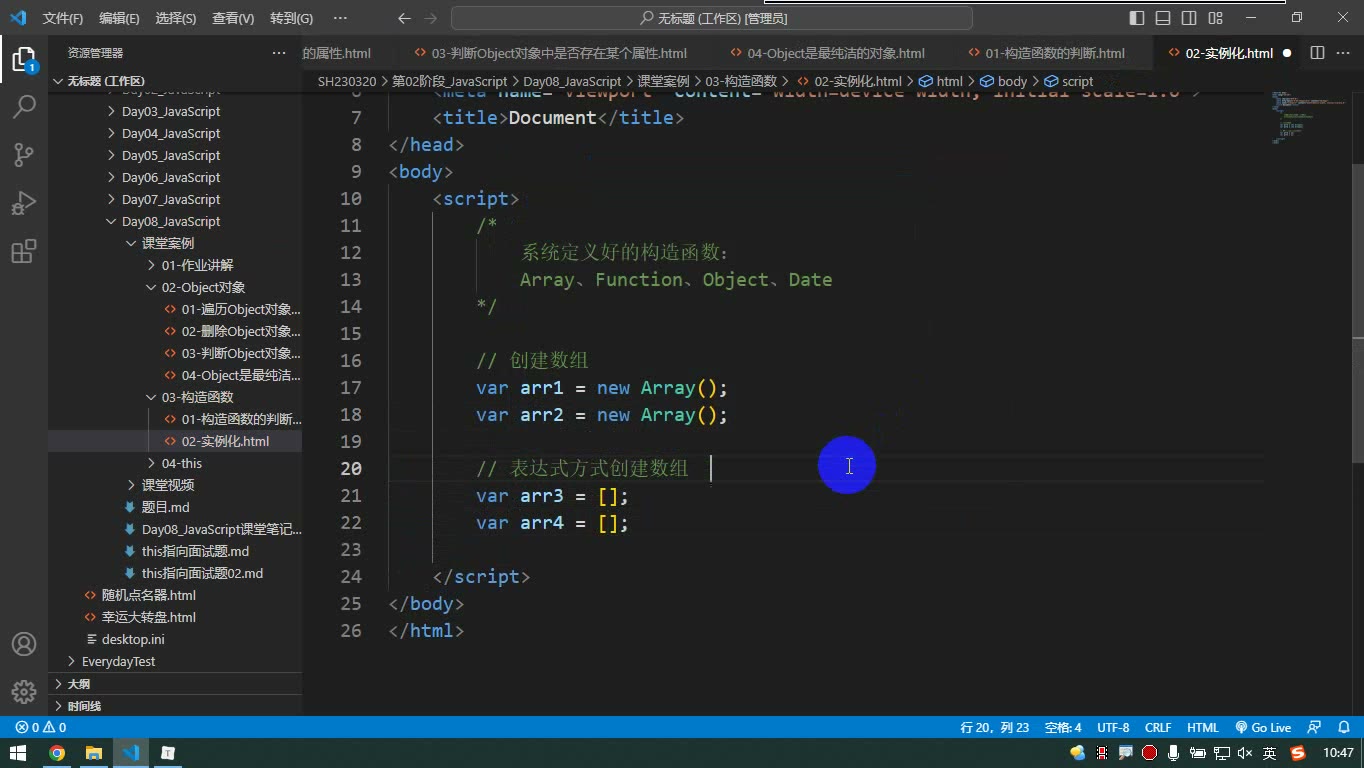Viewport: 1364px width, 768px height.
Task: Open the Source Control view
Action: pyautogui.click(x=24, y=154)
